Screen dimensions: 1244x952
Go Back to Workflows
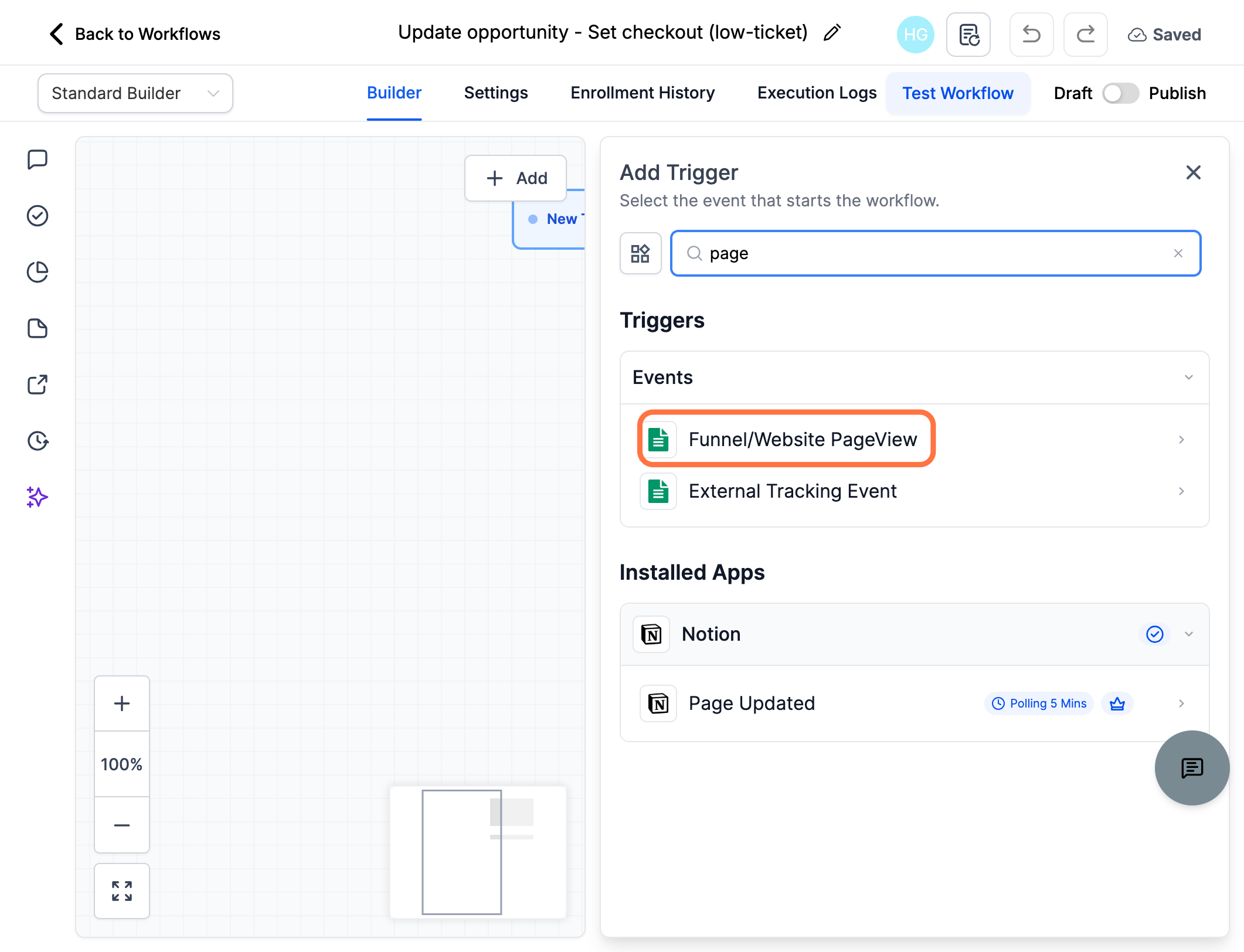click(x=134, y=34)
